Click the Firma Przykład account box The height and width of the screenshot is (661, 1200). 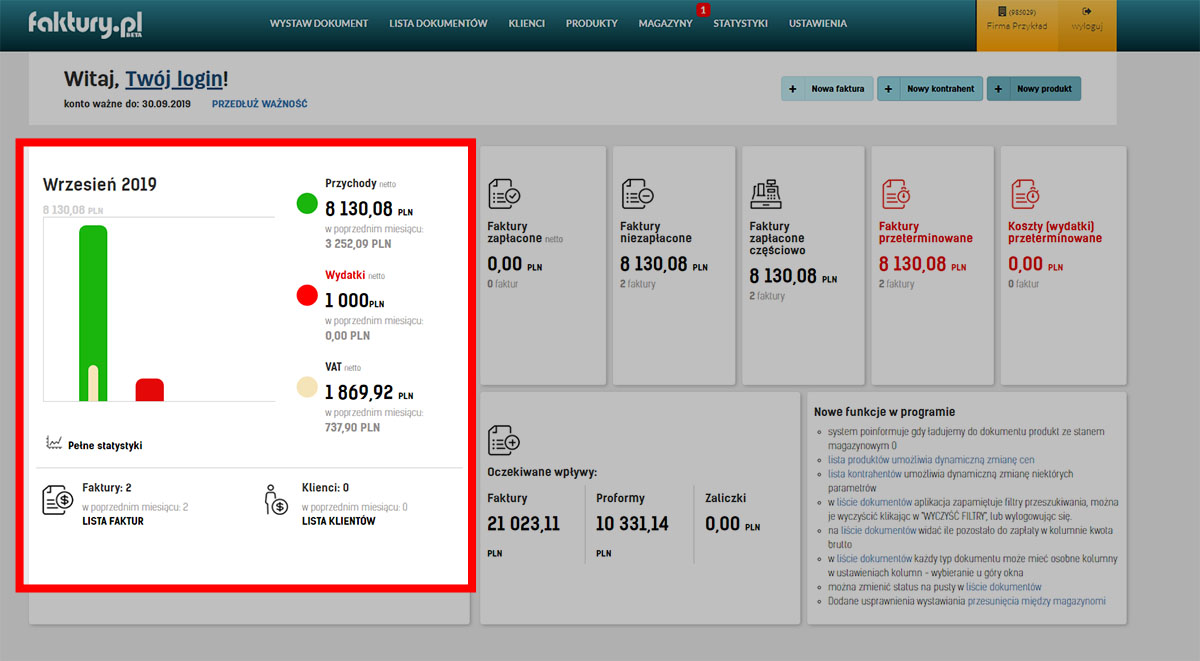[1020, 24]
